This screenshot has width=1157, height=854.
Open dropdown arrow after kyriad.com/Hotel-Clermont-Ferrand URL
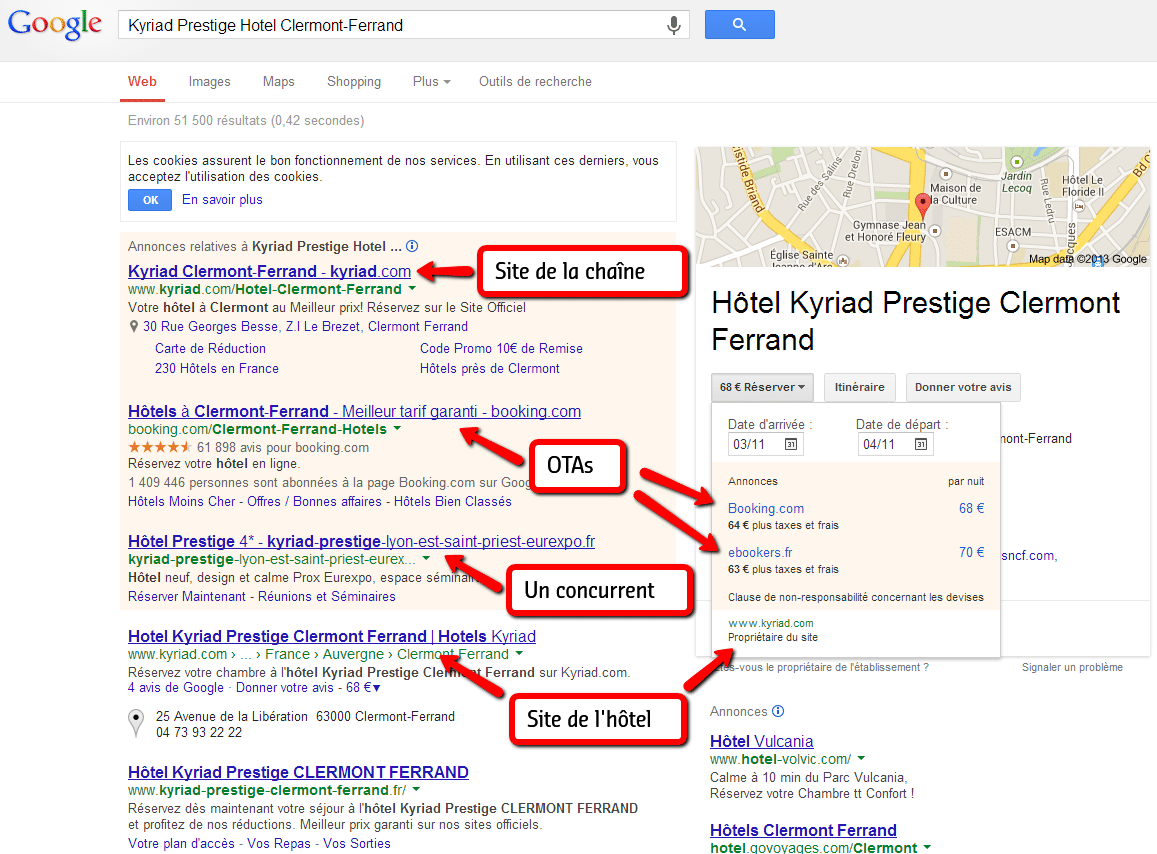click(412, 289)
